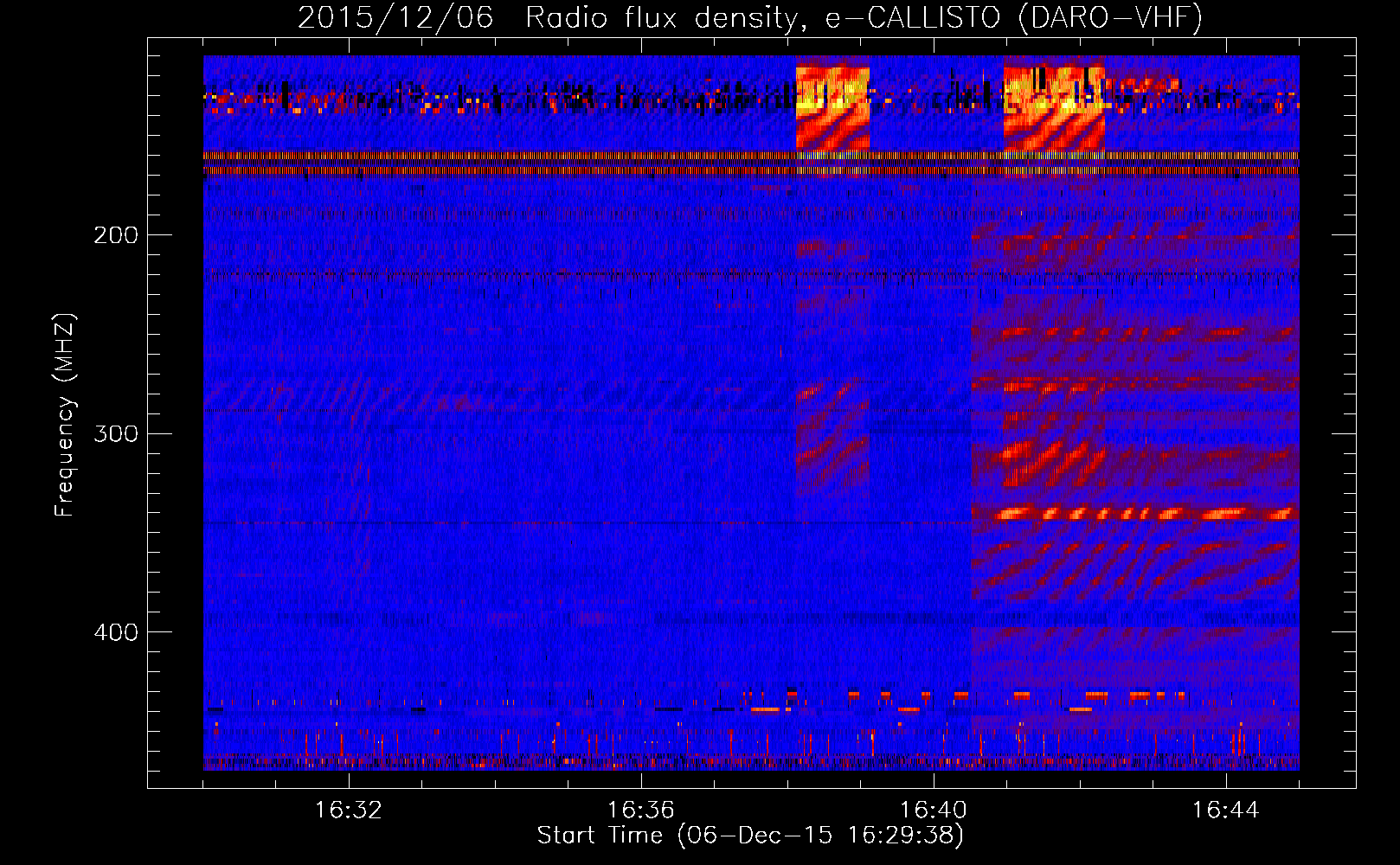Click the 16:44 time tick label
Screen dimensions: 1400x865
(x=1226, y=811)
